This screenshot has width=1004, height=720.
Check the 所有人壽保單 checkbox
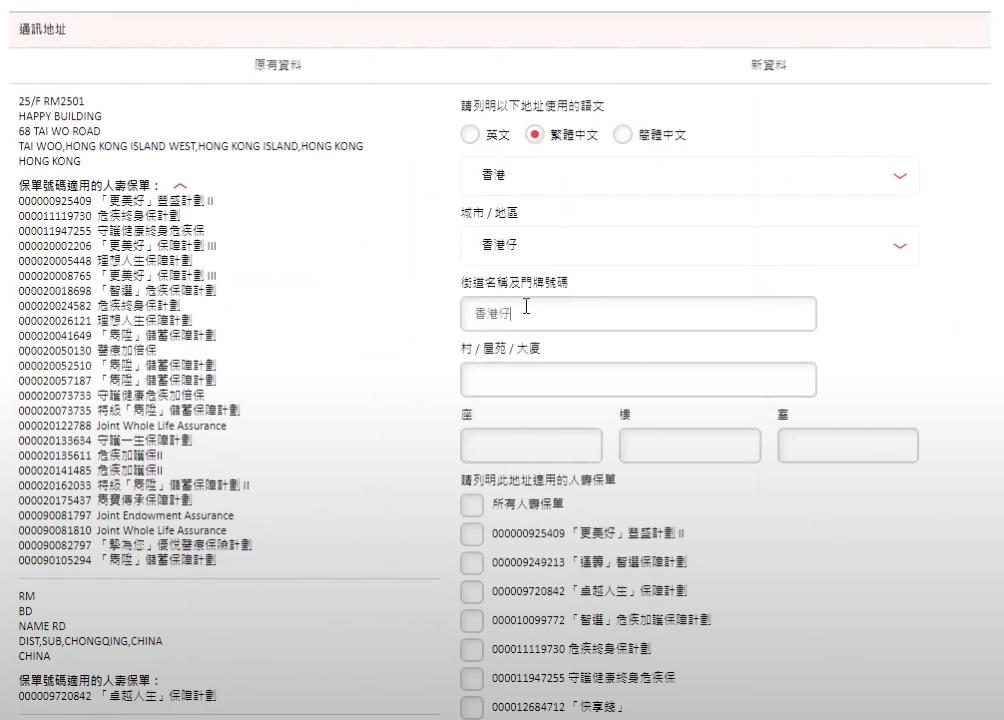[471, 504]
